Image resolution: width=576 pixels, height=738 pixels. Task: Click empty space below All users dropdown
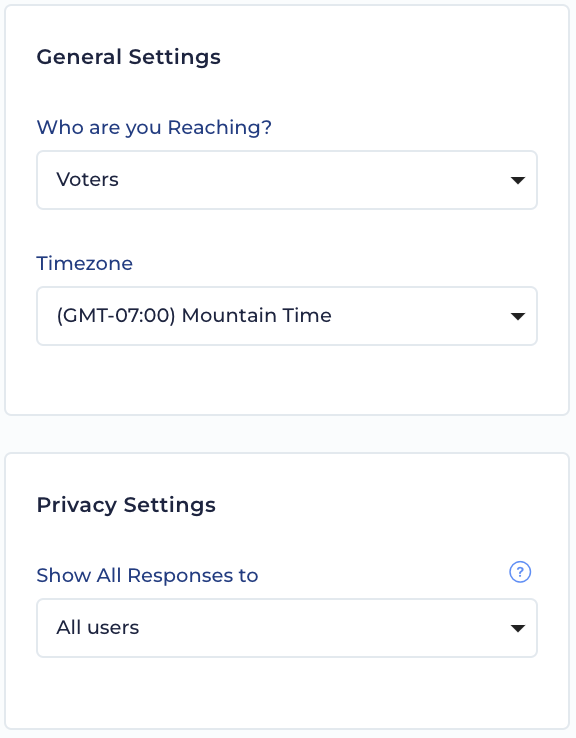(287, 692)
